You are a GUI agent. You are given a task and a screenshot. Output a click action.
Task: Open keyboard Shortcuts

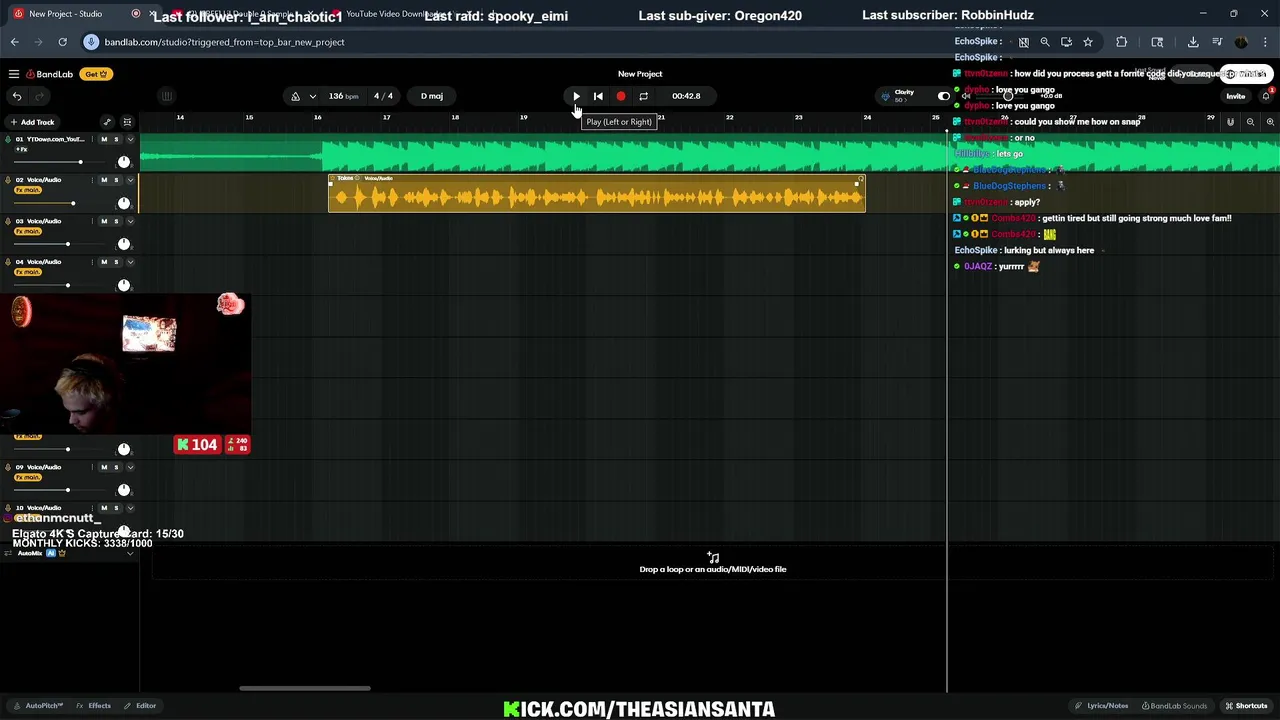click(1246, 706)
